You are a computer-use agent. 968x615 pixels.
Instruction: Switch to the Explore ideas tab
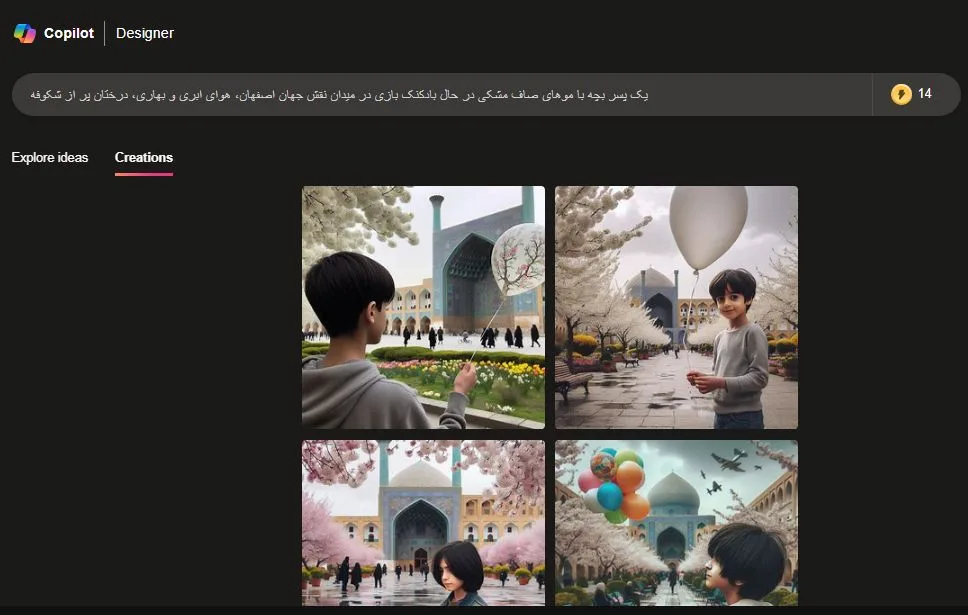[x=50, y=157]
